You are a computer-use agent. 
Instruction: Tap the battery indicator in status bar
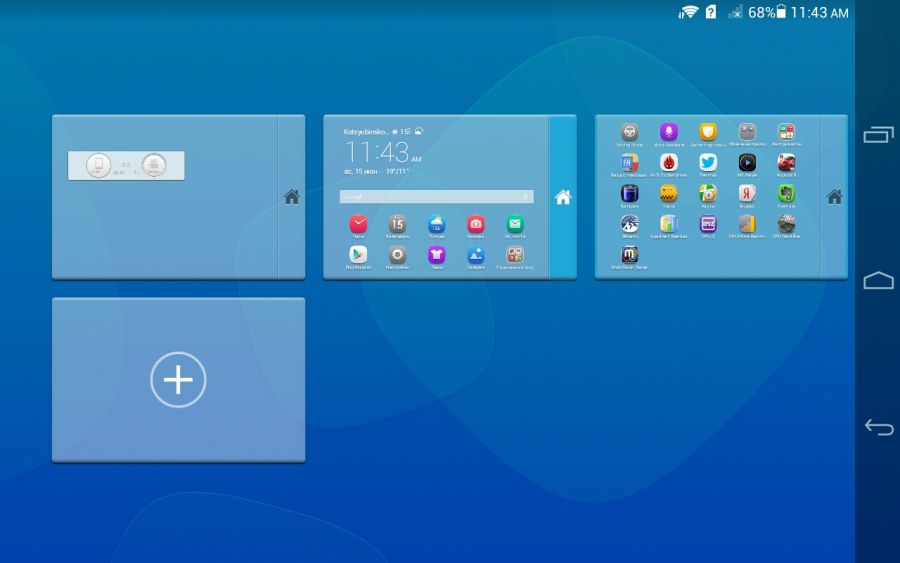[x=781, y=12]
